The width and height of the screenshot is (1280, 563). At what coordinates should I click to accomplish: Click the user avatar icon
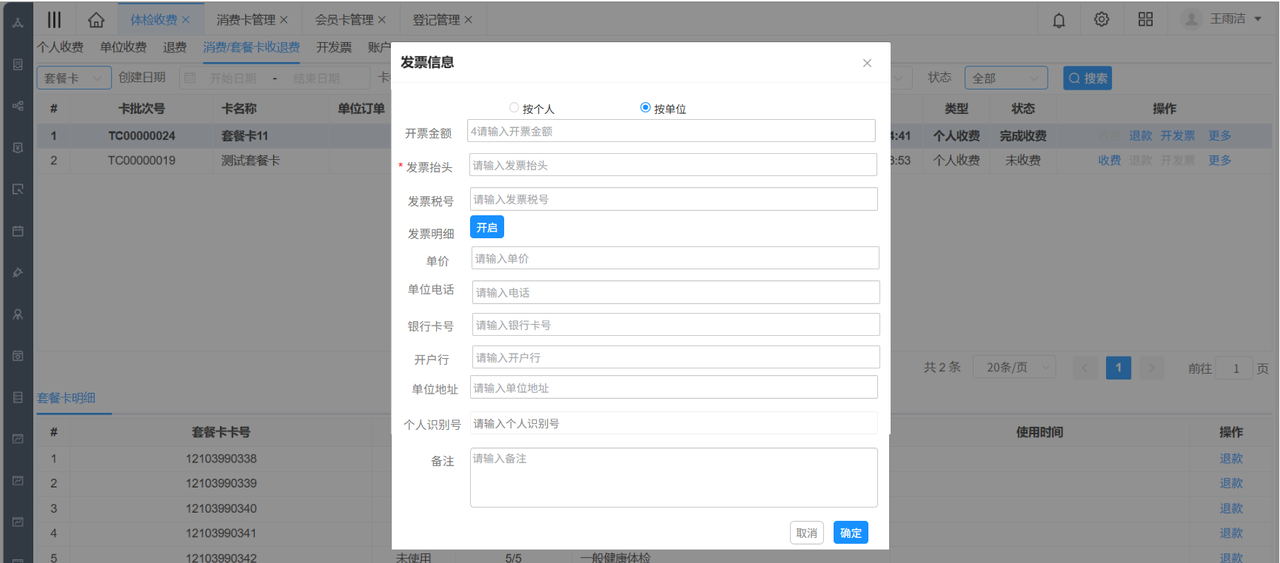[1191, 19]
